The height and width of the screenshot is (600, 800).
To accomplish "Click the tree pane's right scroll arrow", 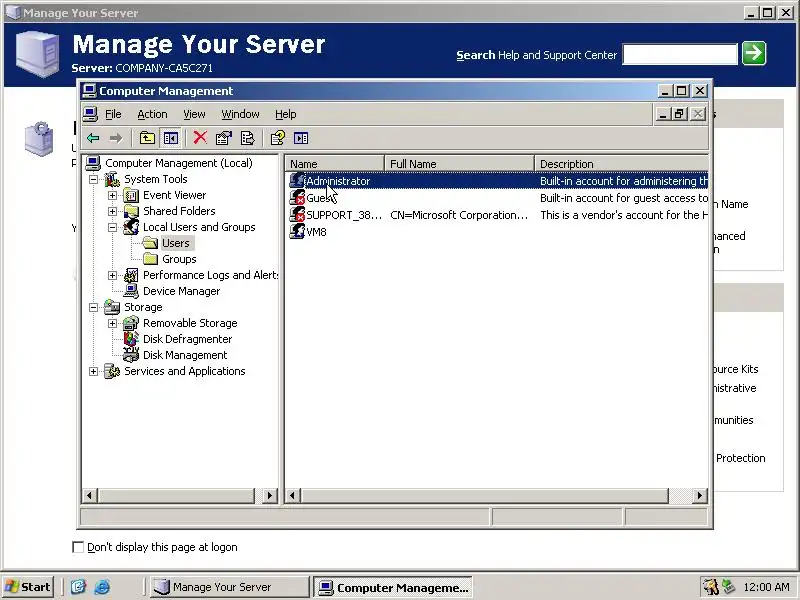I will pos(270,495).
